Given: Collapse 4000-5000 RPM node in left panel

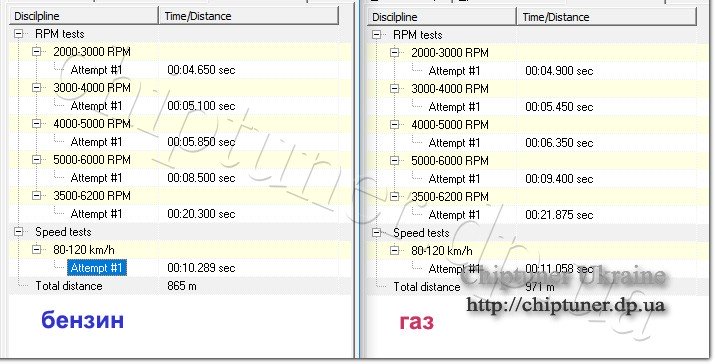Looking at the screenshot, I should tap(36, 124).
